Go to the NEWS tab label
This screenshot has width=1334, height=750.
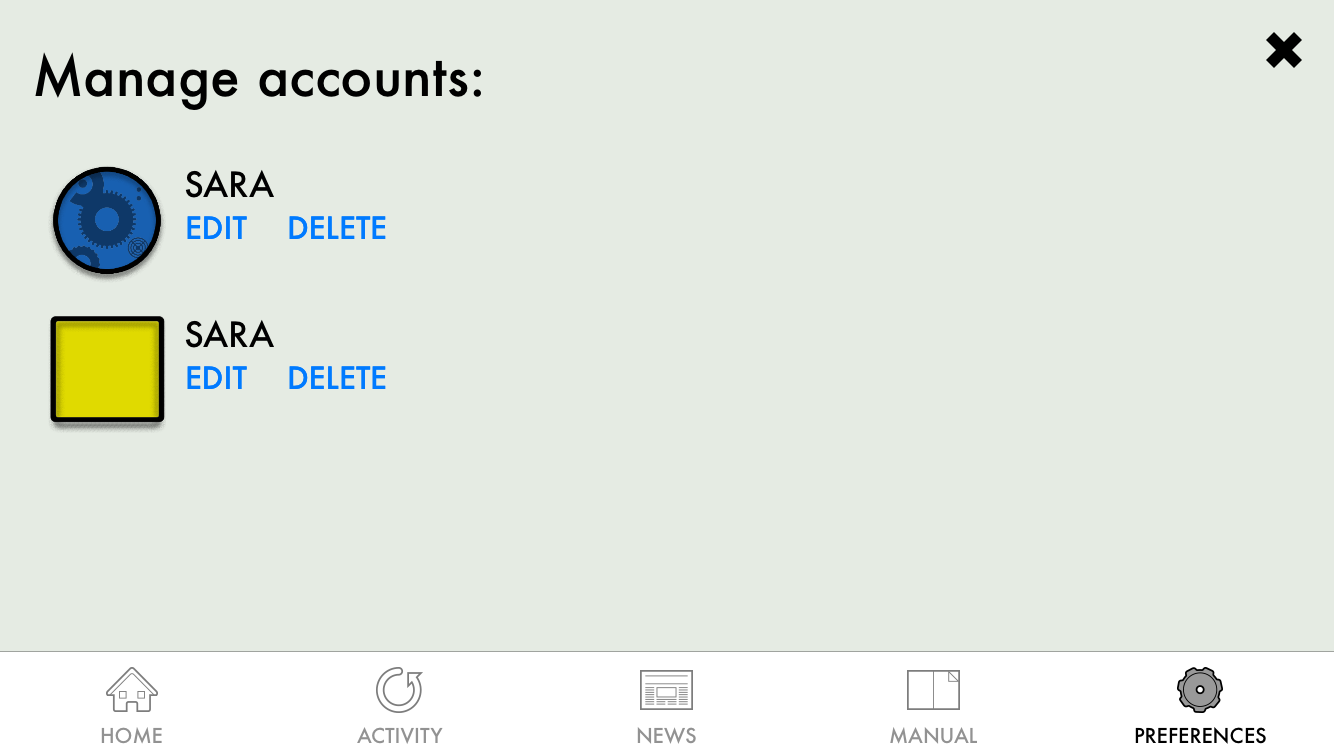666,736
